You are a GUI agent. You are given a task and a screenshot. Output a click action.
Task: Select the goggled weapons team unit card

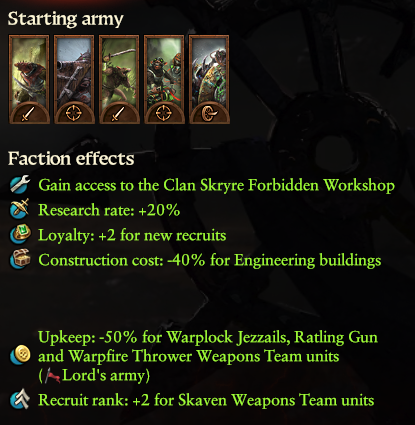click(x=164, y=79)
